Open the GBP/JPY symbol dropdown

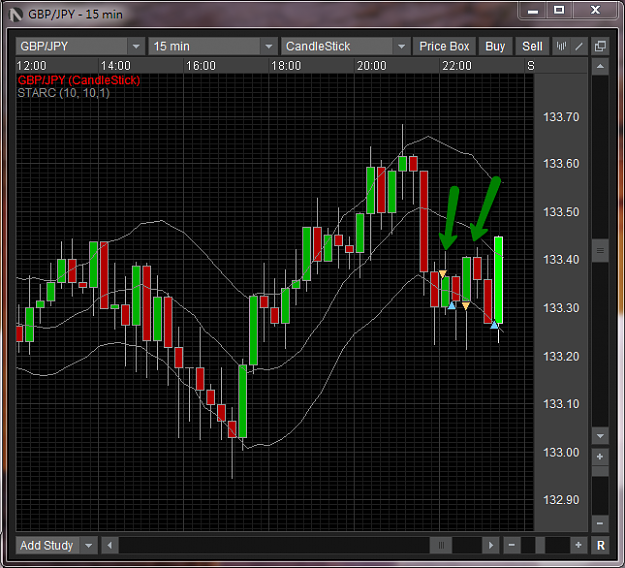click(x=136, y=46)
